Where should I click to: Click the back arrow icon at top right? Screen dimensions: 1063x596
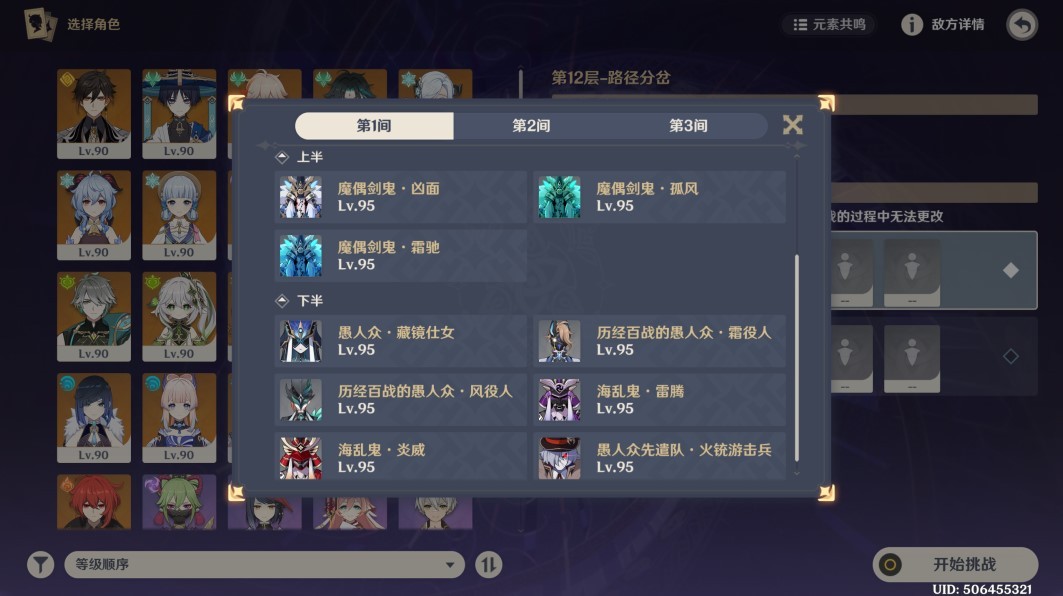pyautogui.click(x=1022, y=25)
